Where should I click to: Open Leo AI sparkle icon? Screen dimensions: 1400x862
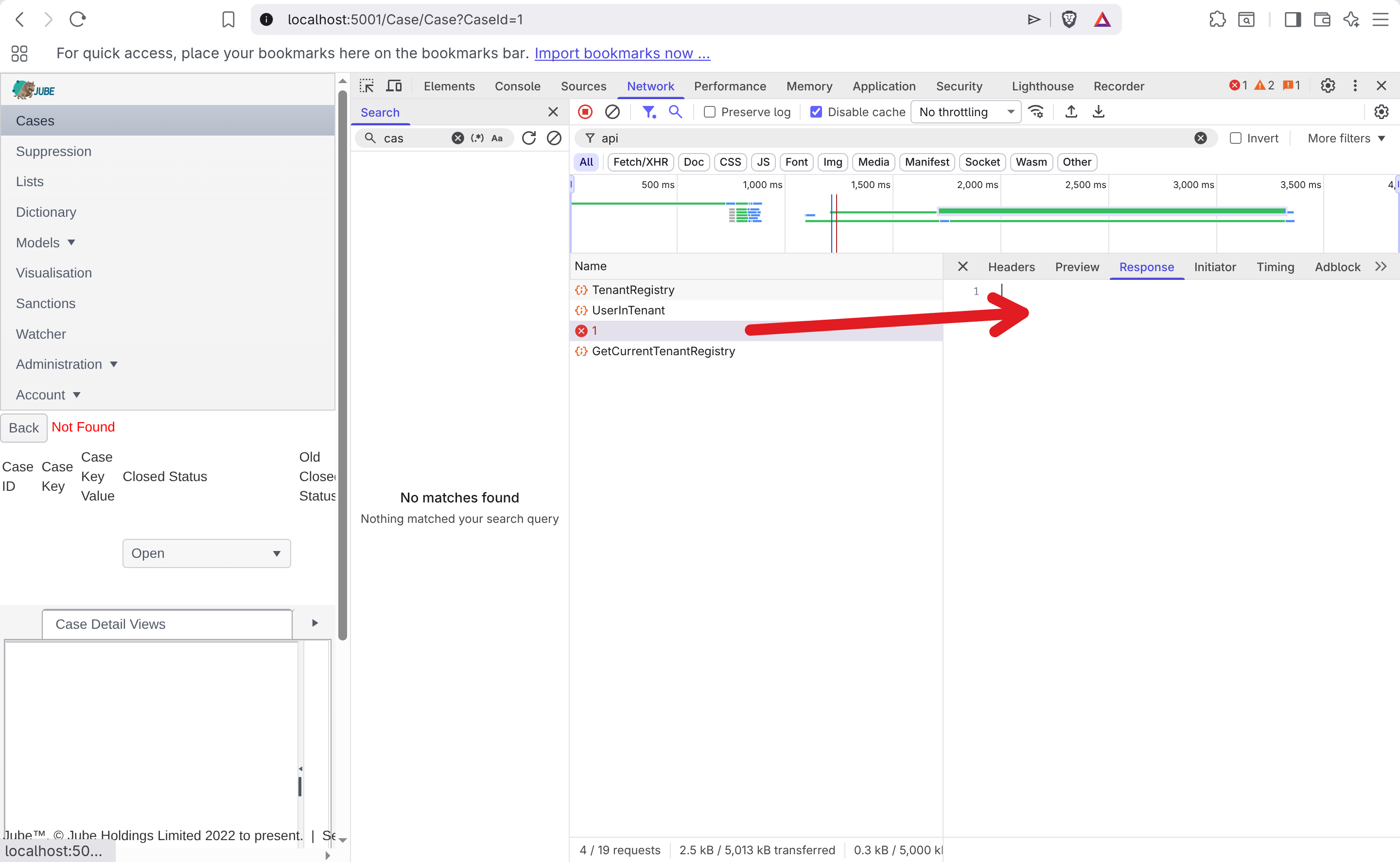(1351, 19)
